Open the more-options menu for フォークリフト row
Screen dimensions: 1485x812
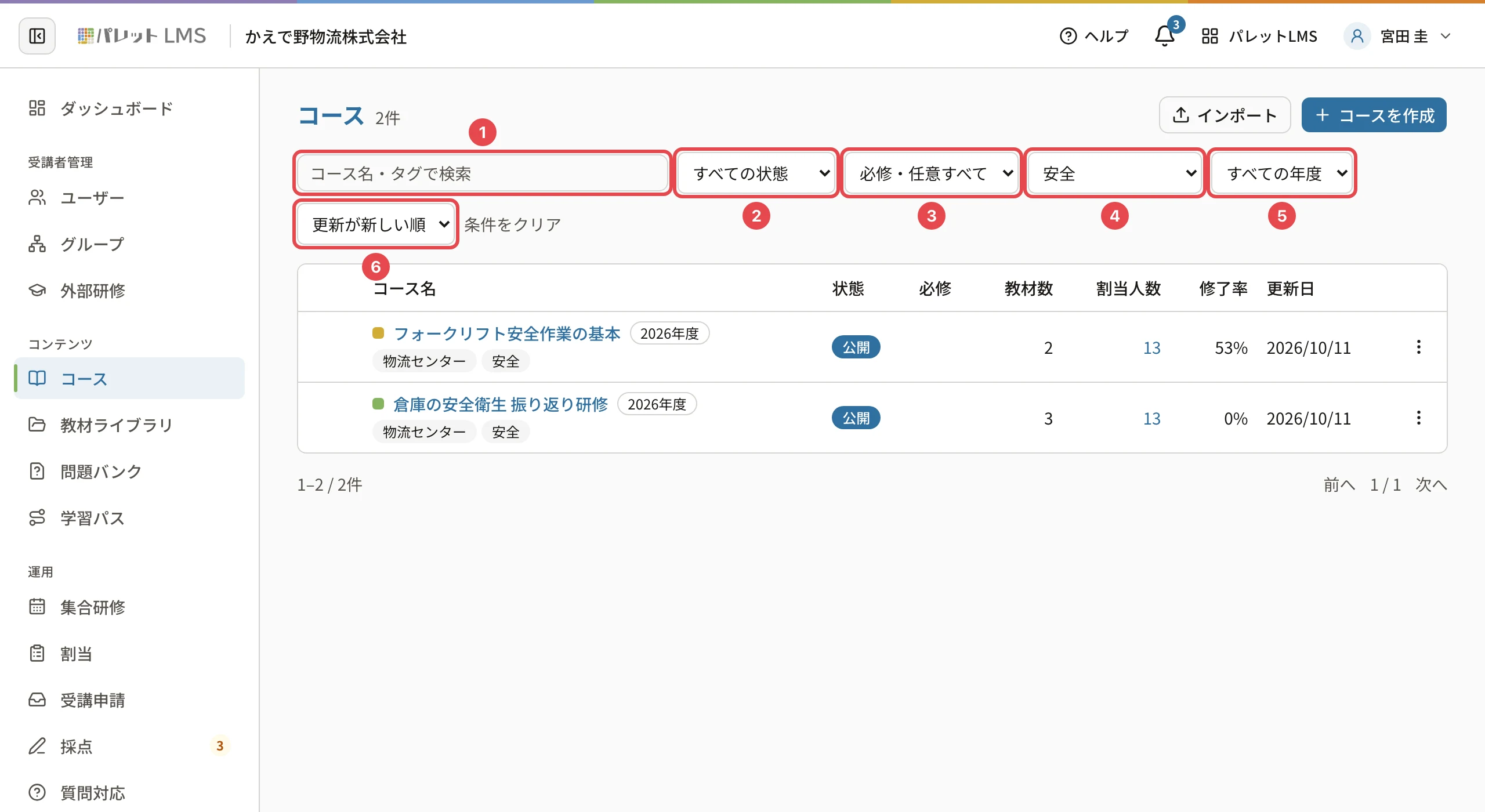click(1419, 347)
